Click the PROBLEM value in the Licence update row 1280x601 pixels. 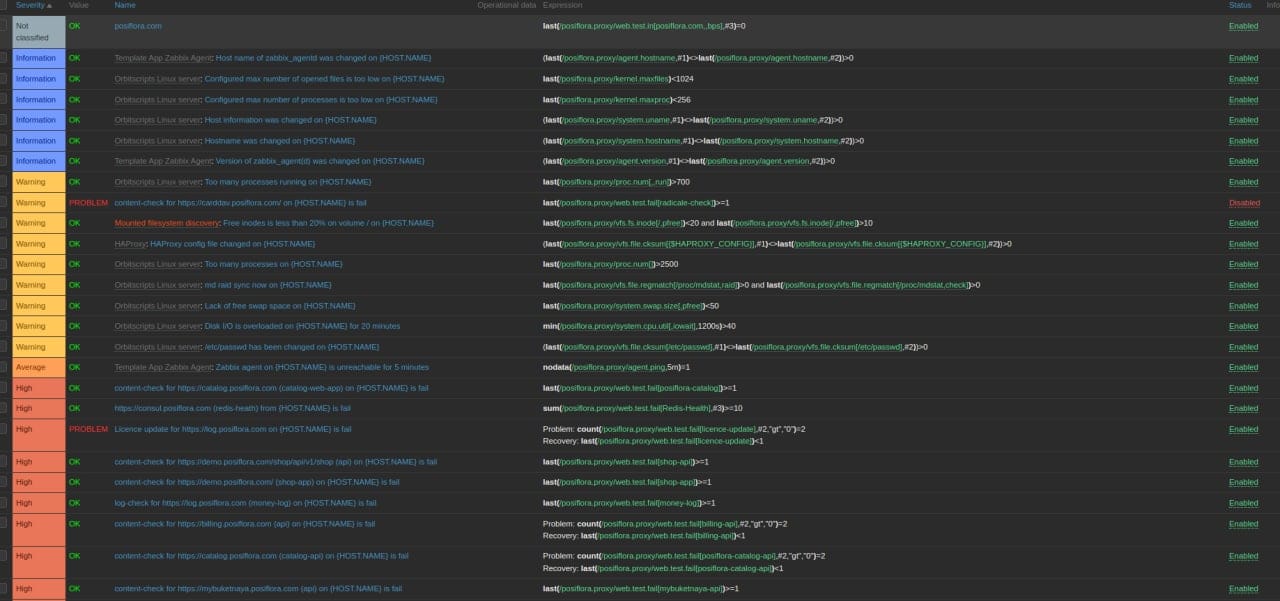click(88, 429)
